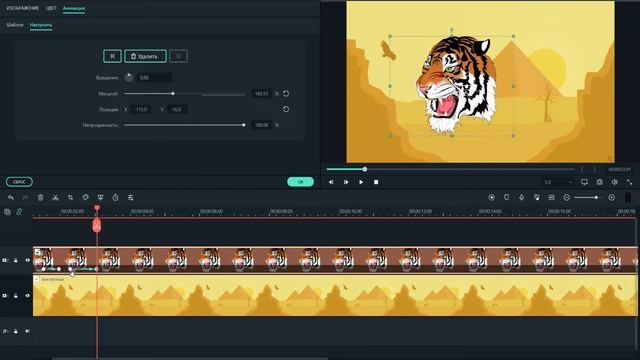Open the edit adjustments sliders icon
640x360 pixels.
point(131,198)
